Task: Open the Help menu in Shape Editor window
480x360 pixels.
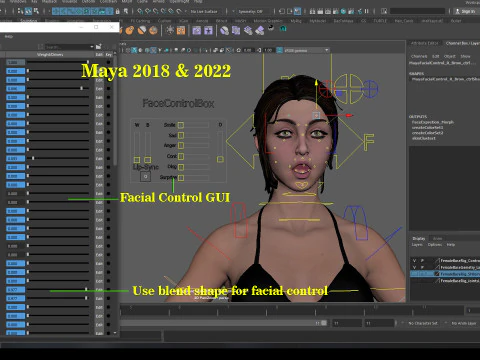Action: point(9,36)
